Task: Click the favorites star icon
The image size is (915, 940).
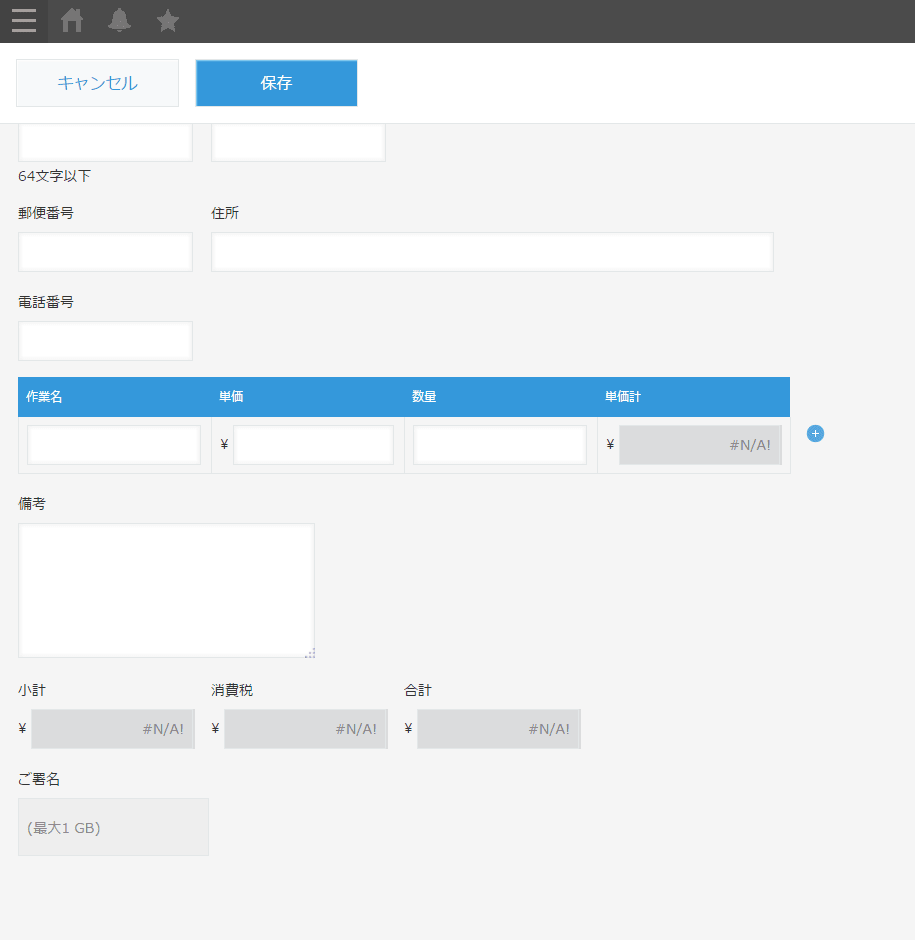Action: point(168,21)
